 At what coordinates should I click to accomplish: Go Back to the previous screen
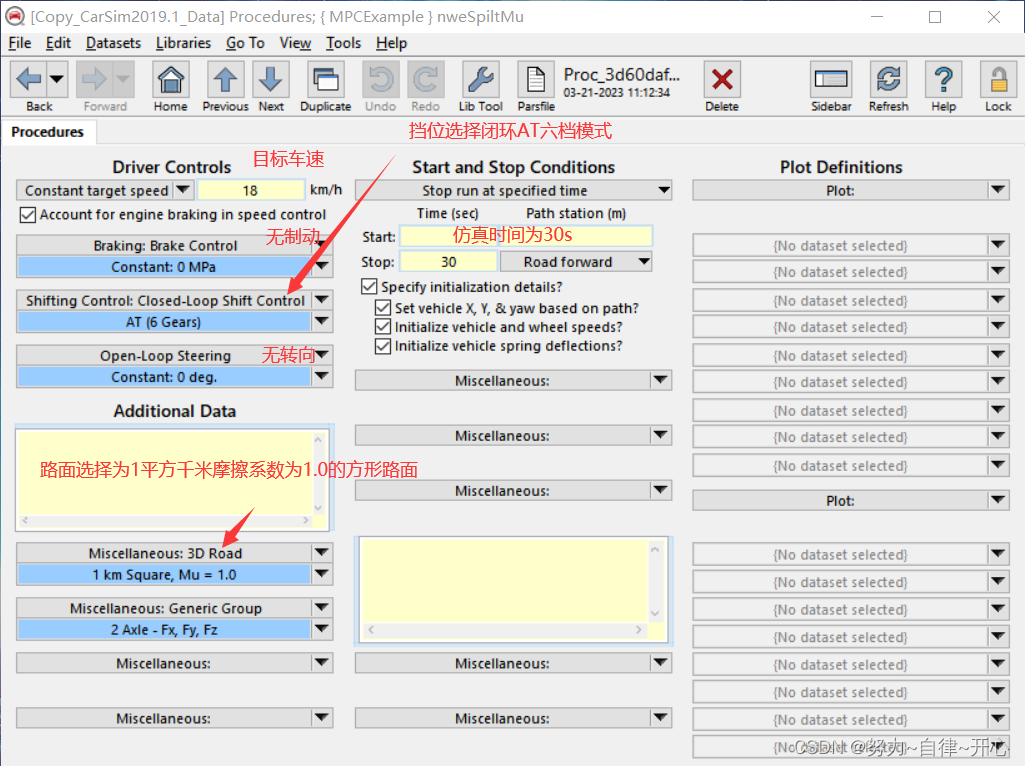click(30, 86)
